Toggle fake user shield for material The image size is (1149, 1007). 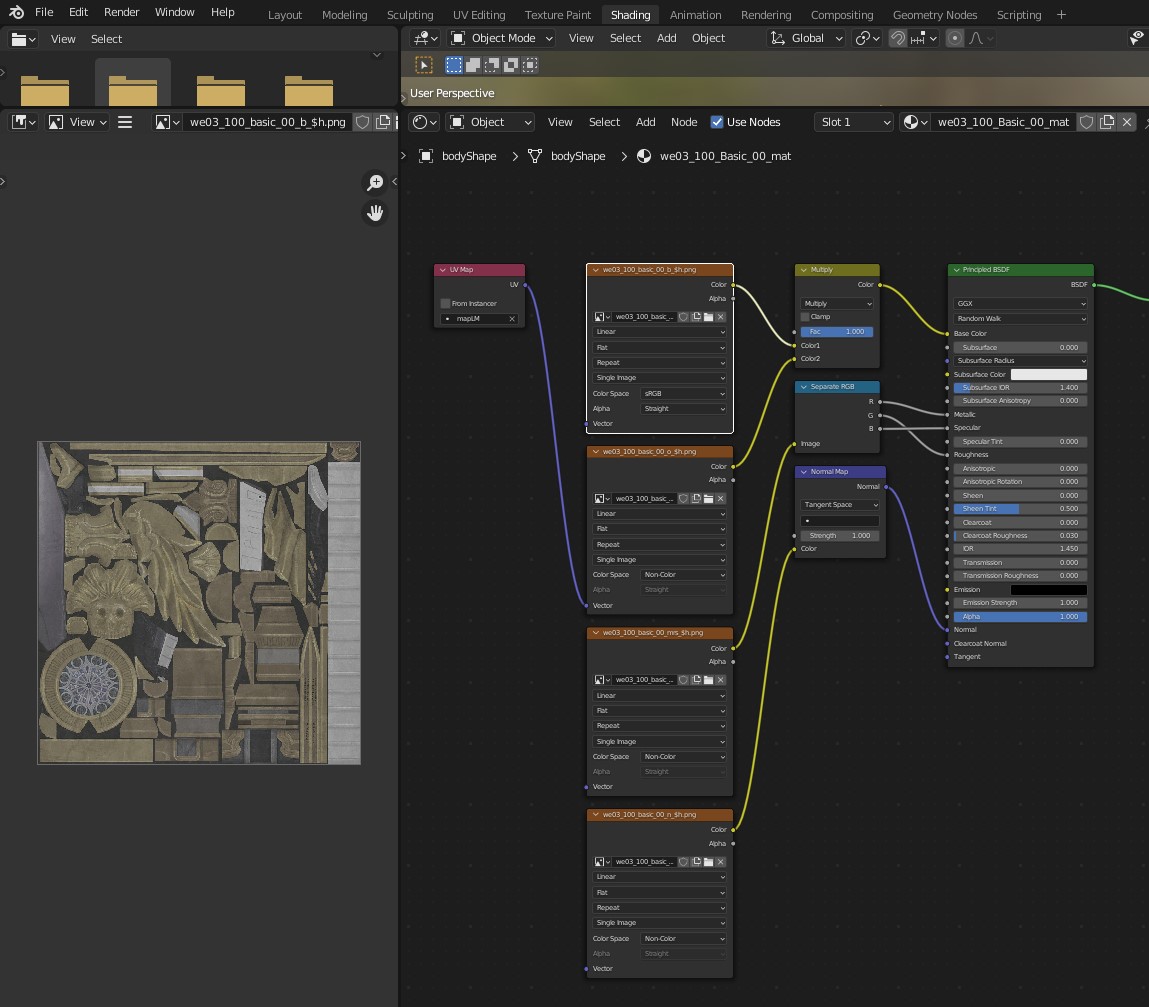coord(1085,122)
